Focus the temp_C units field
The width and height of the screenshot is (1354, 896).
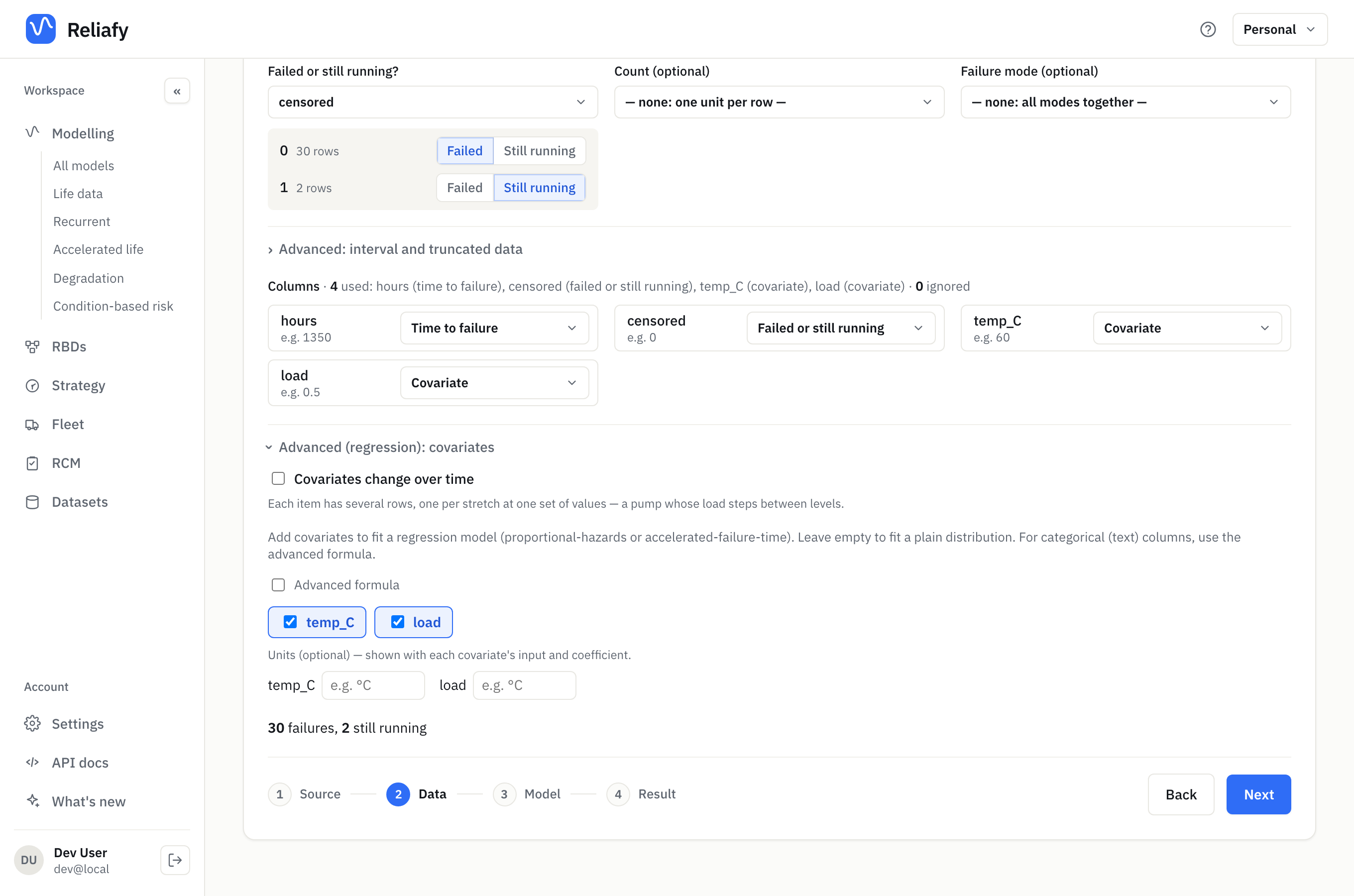373,685
